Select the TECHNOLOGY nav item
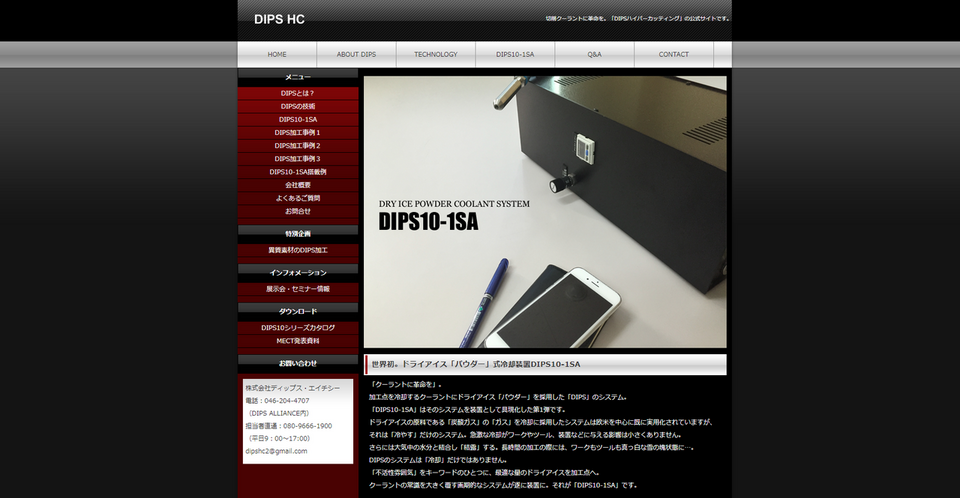The width and height of the screenshot is (960, 498). click(x=436, y=55)
